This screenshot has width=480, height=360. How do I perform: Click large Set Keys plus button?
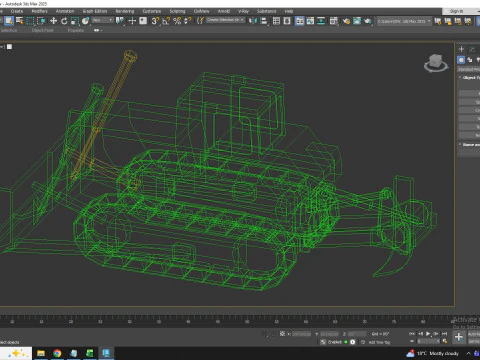click(x=459, y=337)
